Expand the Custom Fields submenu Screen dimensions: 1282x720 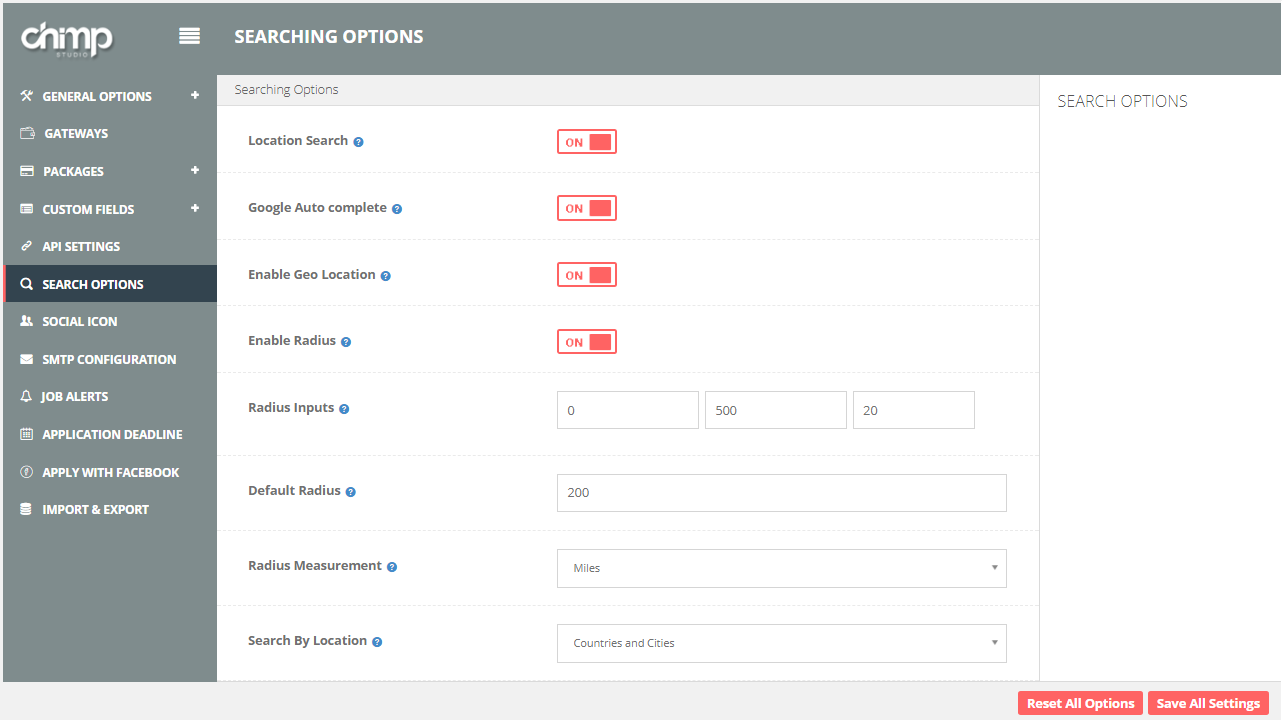(x=195, y=209)
